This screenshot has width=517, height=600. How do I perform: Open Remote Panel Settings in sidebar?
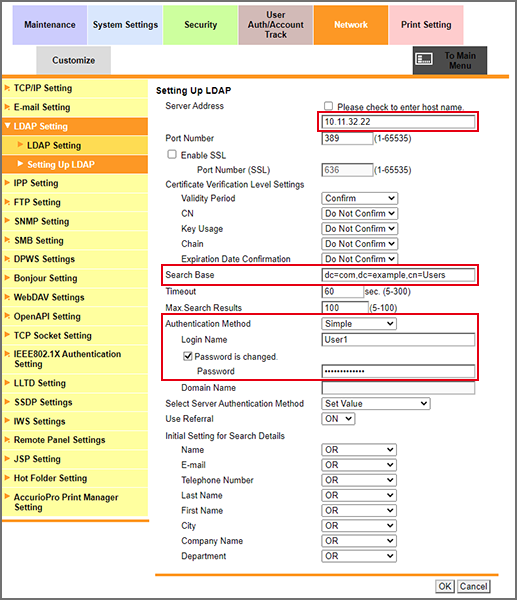(x=75, y=440)
